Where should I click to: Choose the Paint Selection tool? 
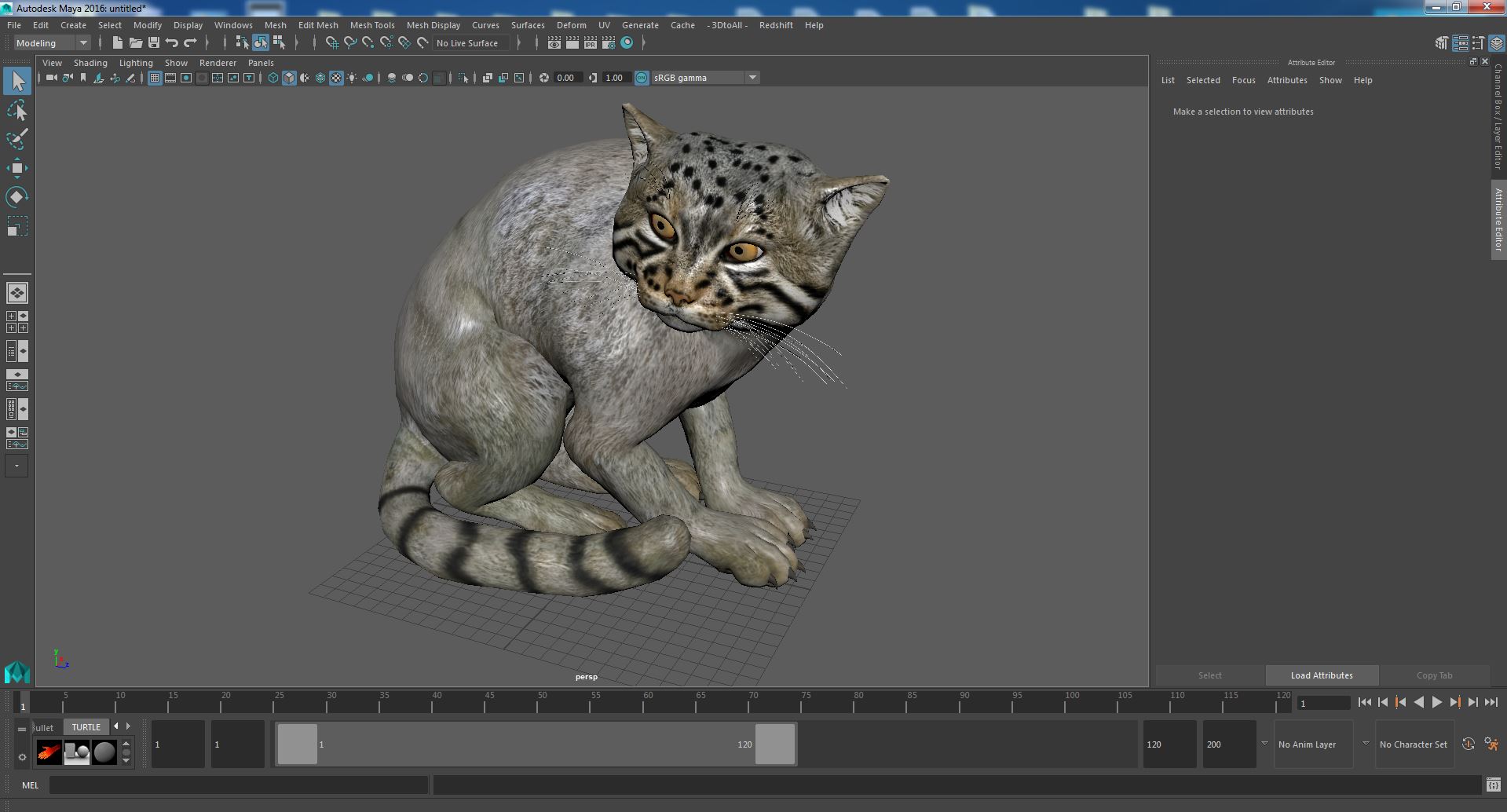17,139
